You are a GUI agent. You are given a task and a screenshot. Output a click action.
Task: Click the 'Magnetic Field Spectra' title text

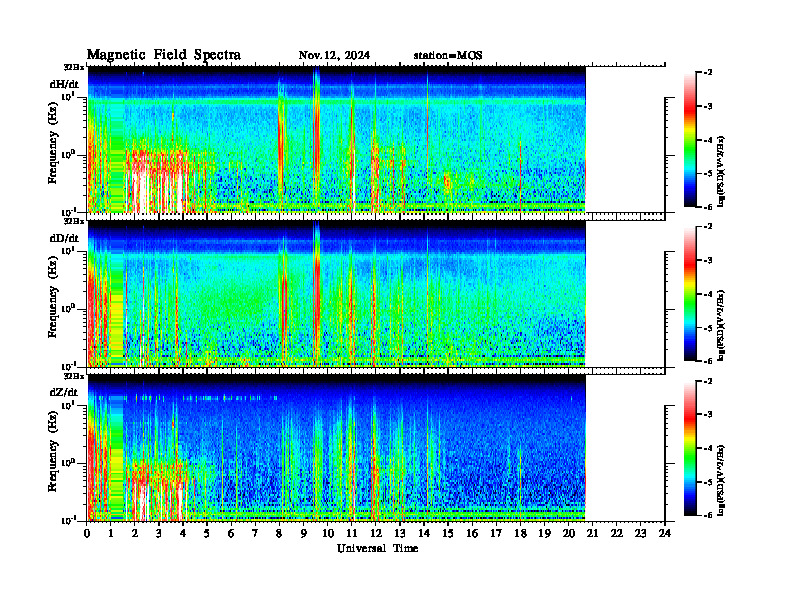point(164,55)
